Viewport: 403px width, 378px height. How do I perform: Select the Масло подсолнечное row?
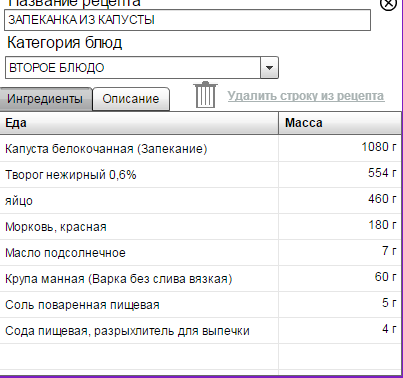tap(201, 253)
